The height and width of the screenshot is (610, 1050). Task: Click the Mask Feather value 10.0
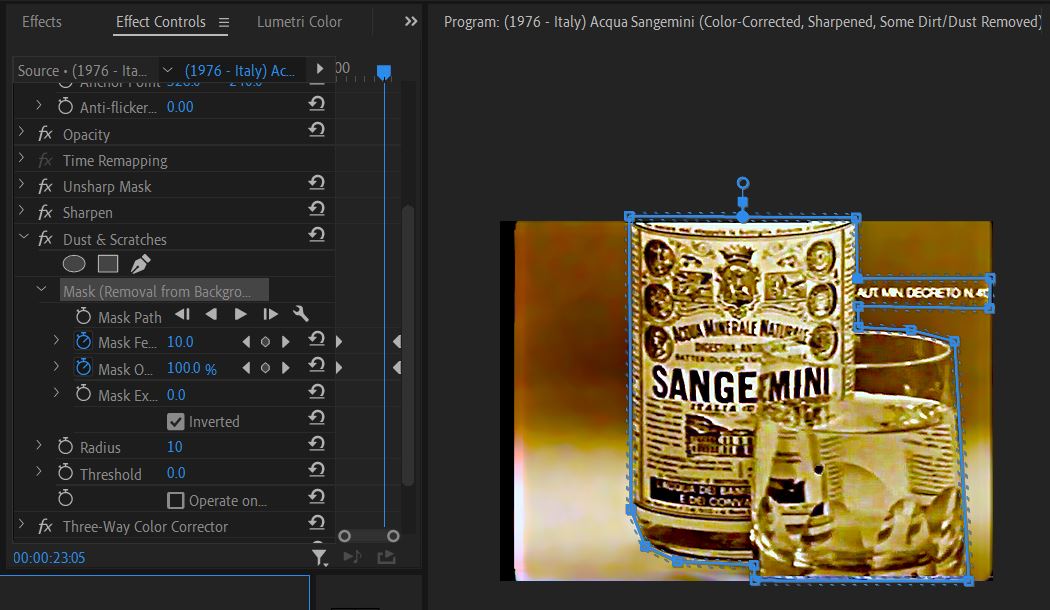(180, 341)
